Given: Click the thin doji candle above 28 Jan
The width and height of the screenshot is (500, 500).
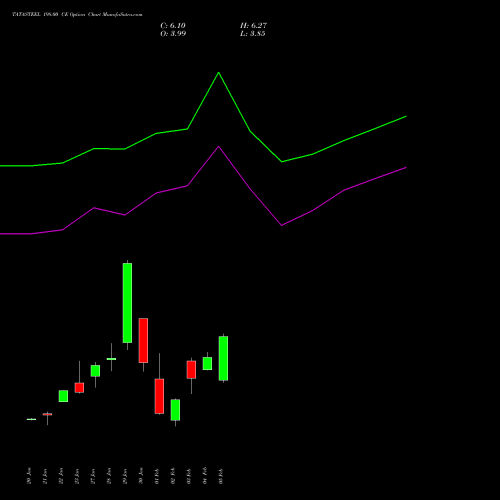Looking at the screenshot, I should 111,359.
